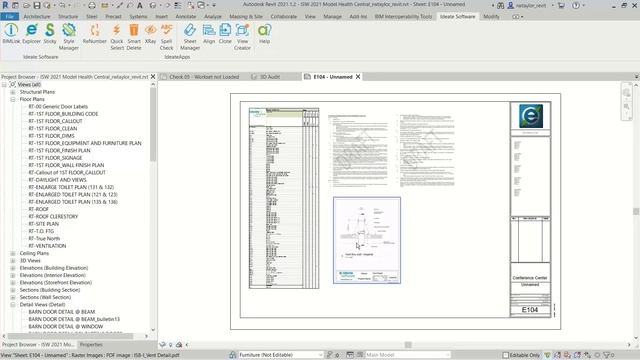Click the drawing area horizontal scrollbar thumb
This screenshot has height=360, width=640.
point(408,345)
